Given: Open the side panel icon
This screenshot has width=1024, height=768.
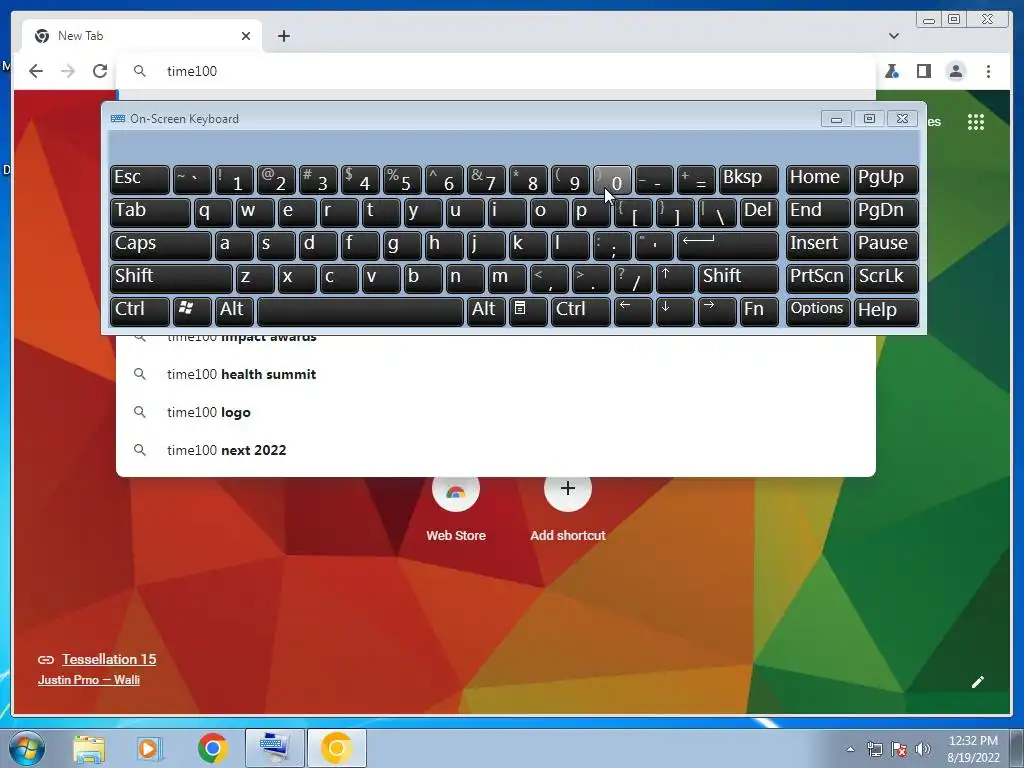Looking at the screenshot, I should click(x=923, y=71).
